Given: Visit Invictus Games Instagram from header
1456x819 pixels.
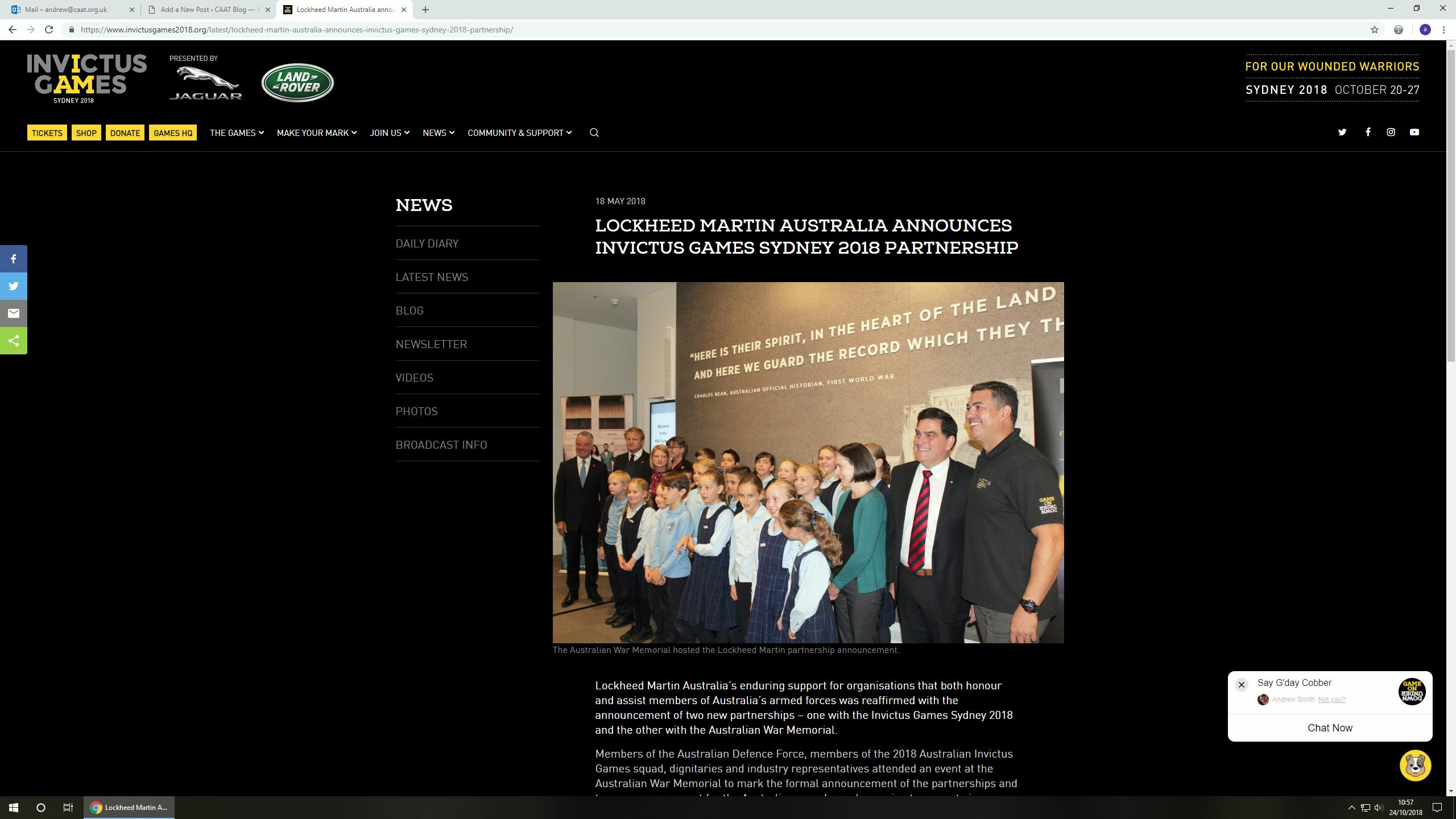Looking at the screenshot, I should pos(1391,132).
